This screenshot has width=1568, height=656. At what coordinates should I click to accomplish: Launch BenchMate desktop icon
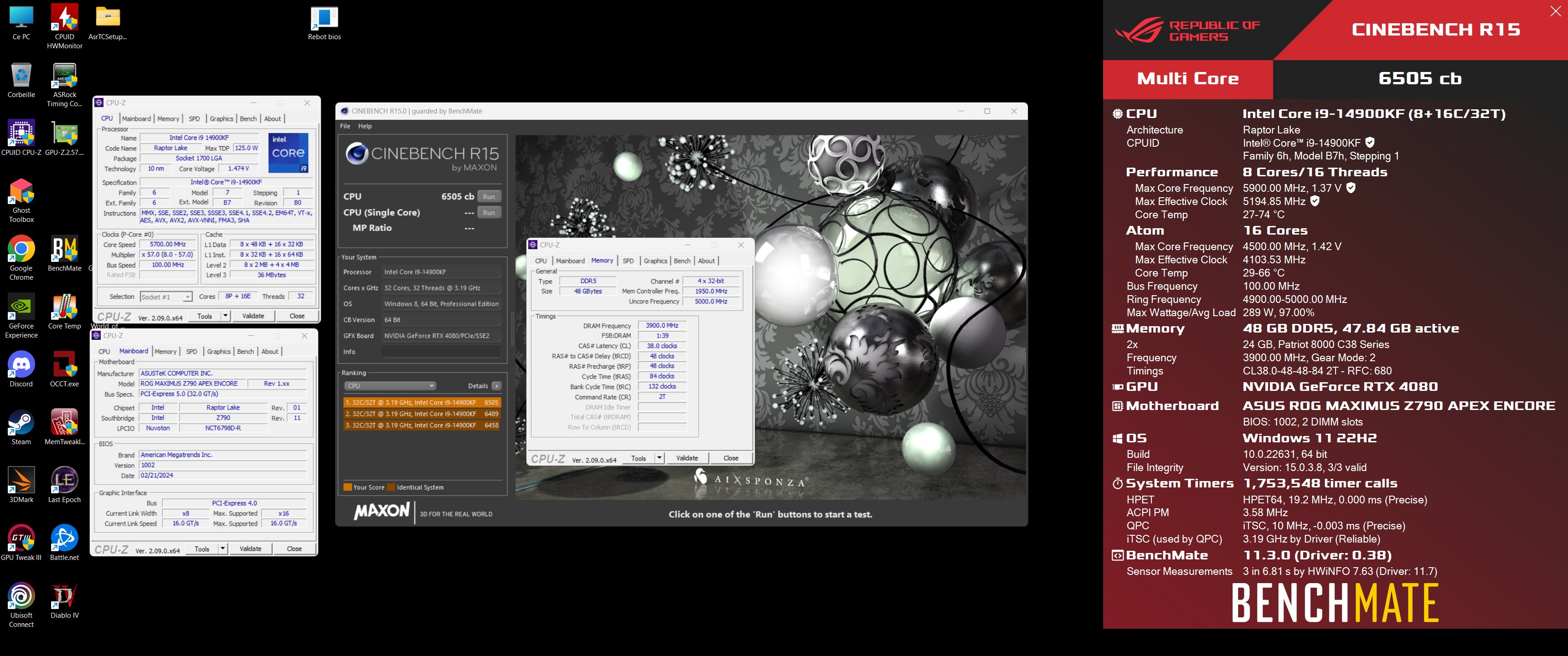[x=65, y=253]
